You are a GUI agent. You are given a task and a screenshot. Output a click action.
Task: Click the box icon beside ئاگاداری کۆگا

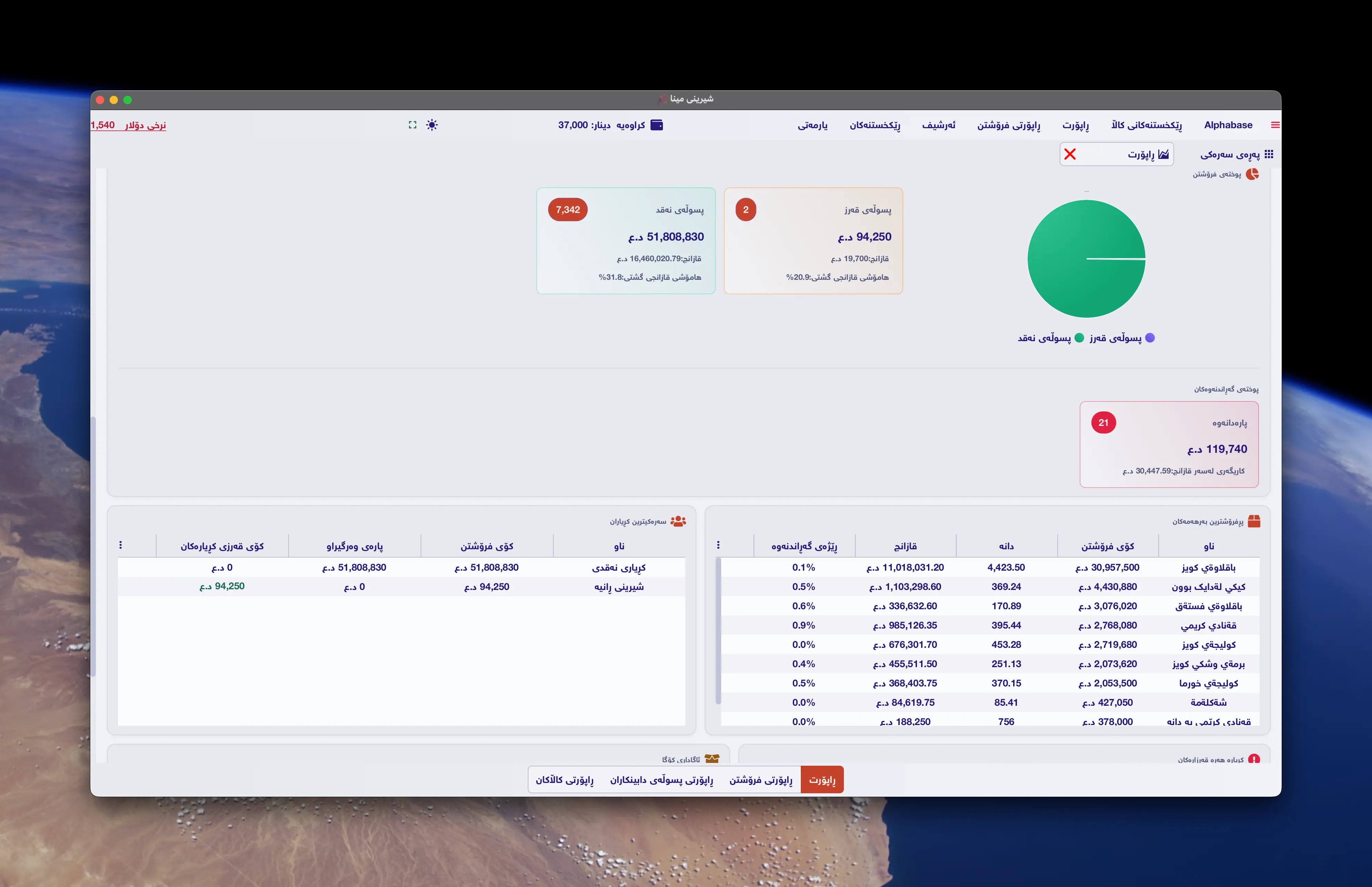tap(712, 759)
